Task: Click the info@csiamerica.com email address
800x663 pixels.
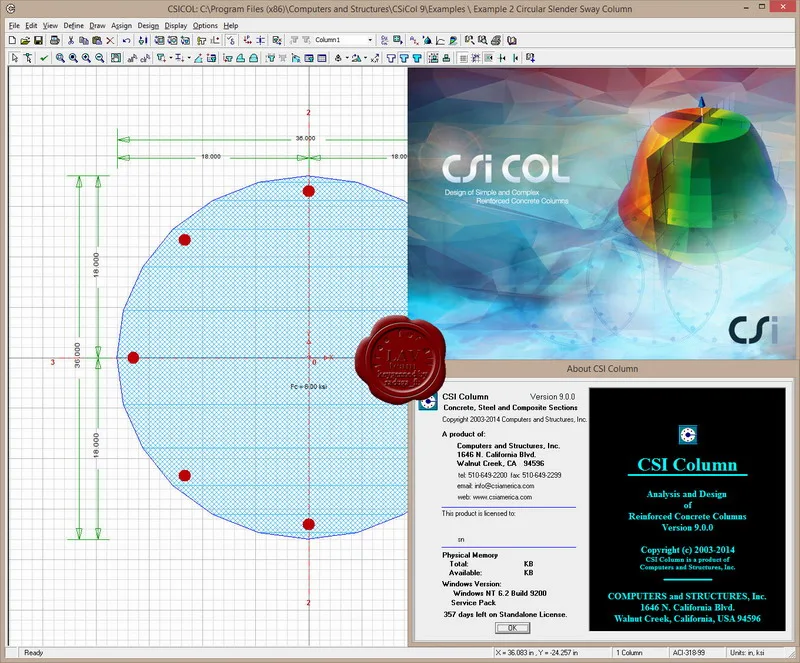Action: point(504,486)
